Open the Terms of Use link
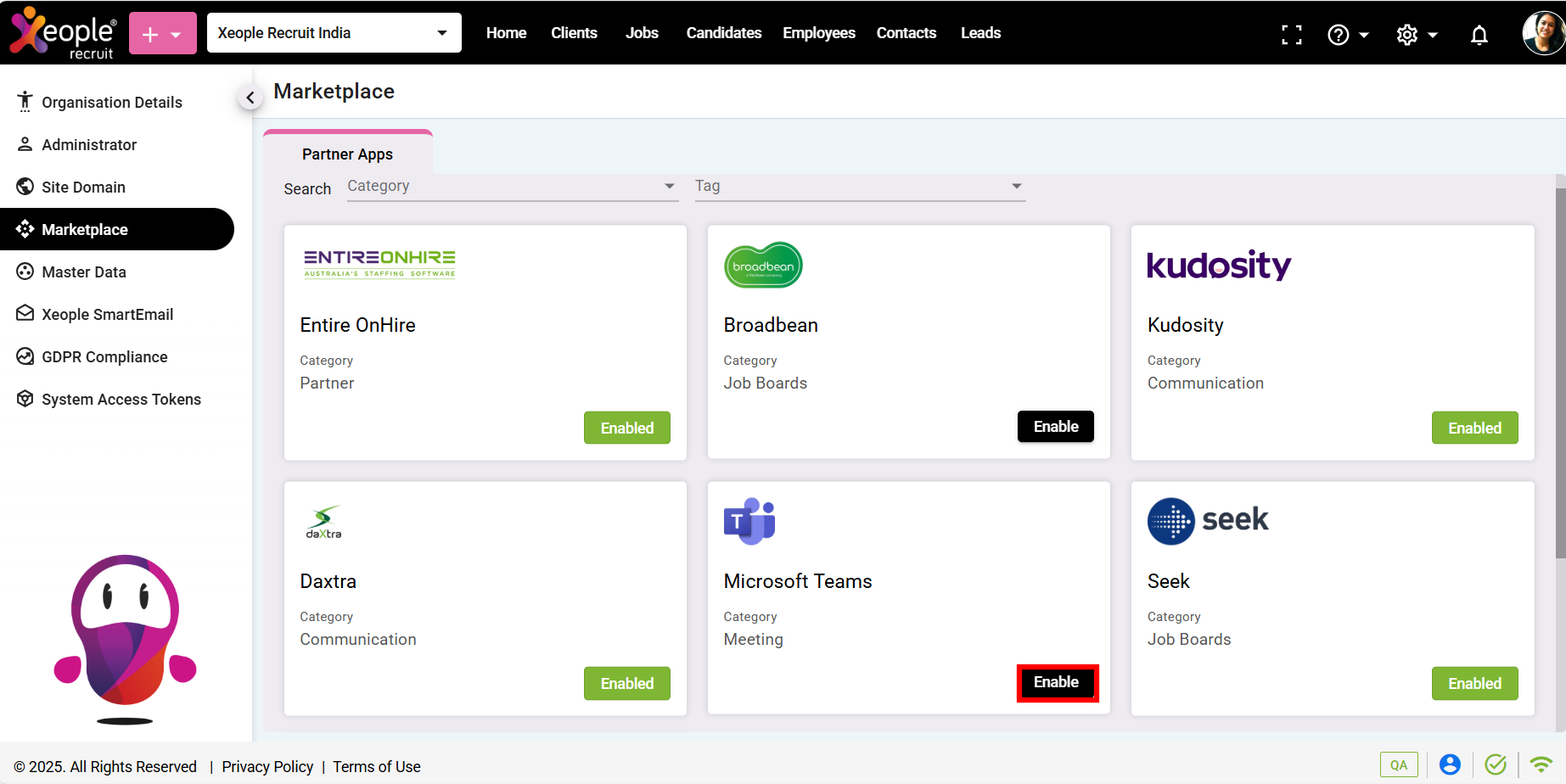Image resolution: width=1566 pixels, height=784 pixels. click(377, 767)
